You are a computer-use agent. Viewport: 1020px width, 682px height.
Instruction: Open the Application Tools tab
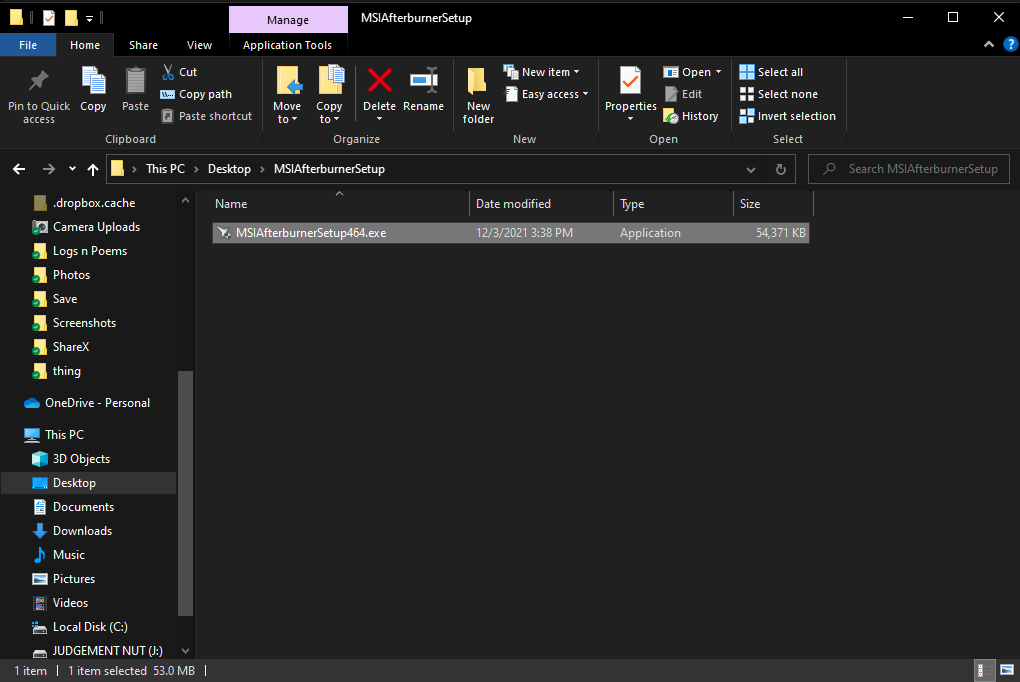(288, 45)
